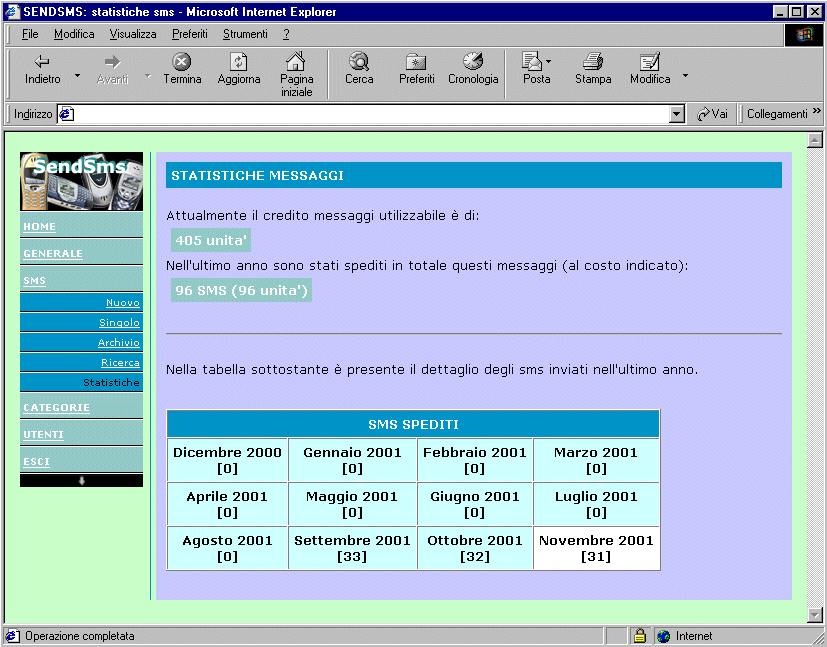The image size is (827, 647).
Task: Open the Preferiti menu in menu bar
Action: pyautogui.click(x=190, y=34)
